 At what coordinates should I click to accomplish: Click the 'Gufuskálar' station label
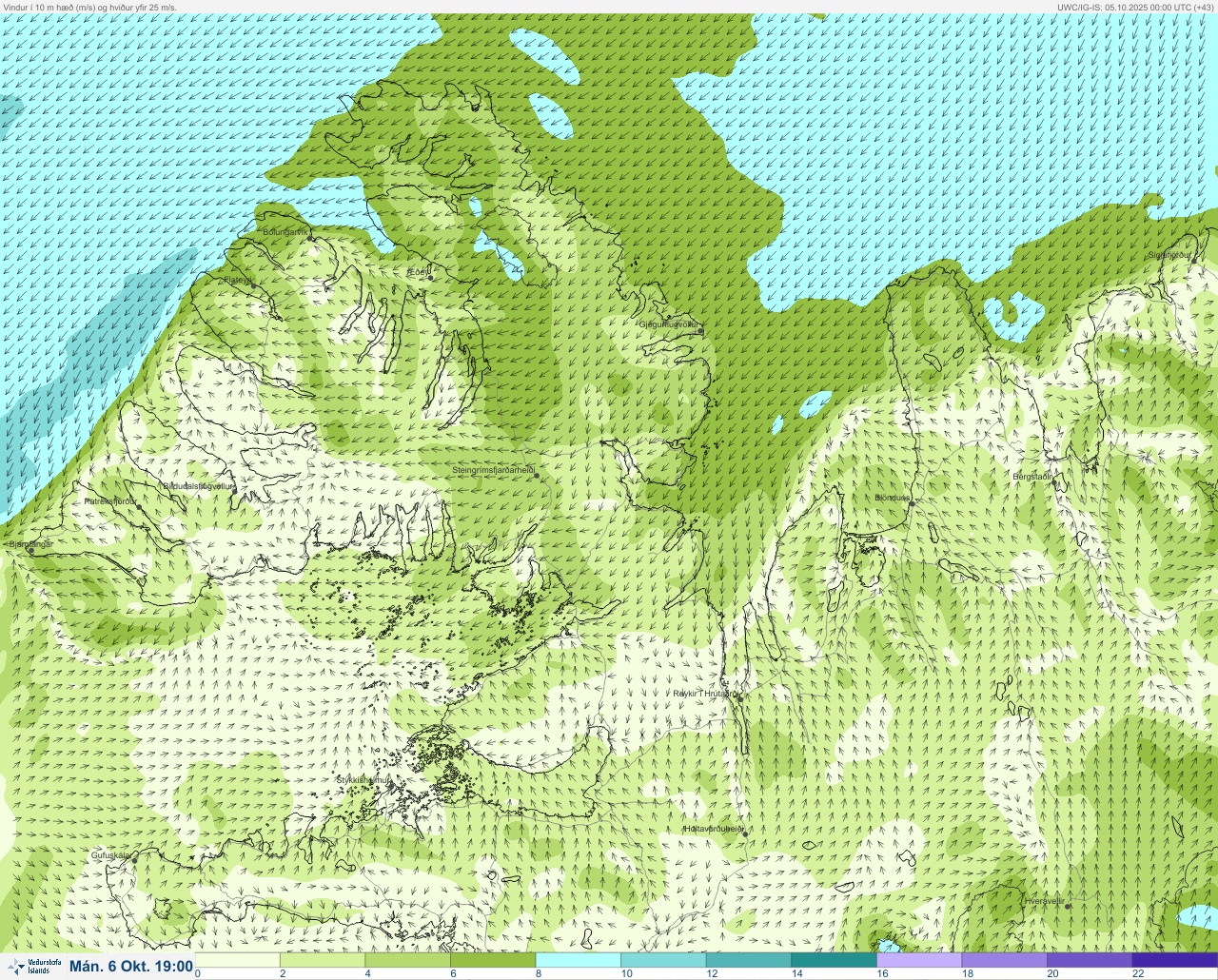[110, 855]
